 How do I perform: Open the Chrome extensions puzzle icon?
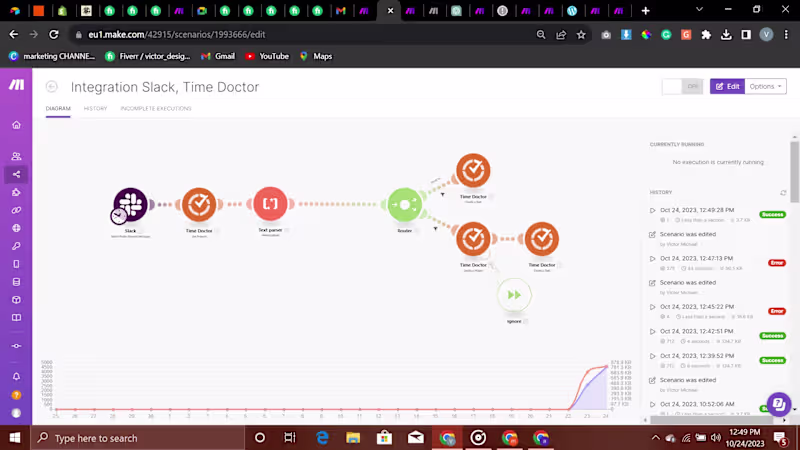pyautogui.click(x=706, y=35)
